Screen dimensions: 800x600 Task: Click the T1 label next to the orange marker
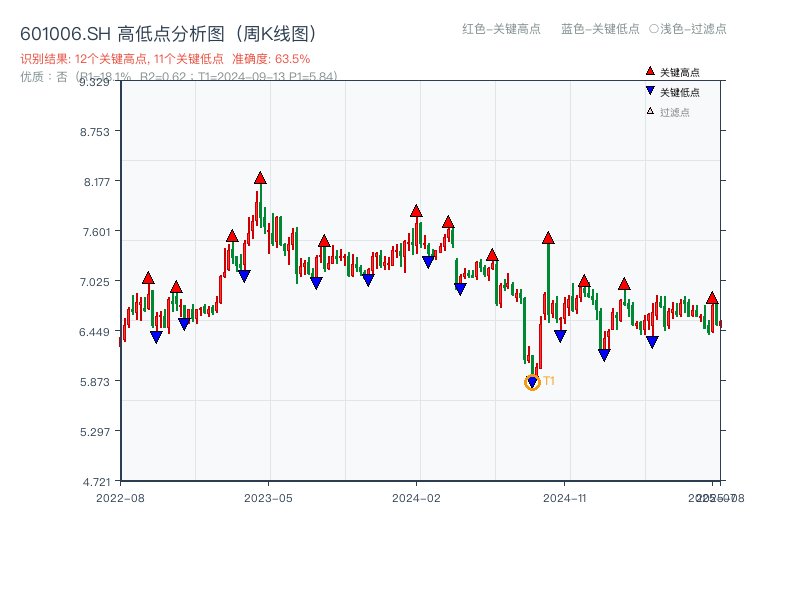[549, 379]
